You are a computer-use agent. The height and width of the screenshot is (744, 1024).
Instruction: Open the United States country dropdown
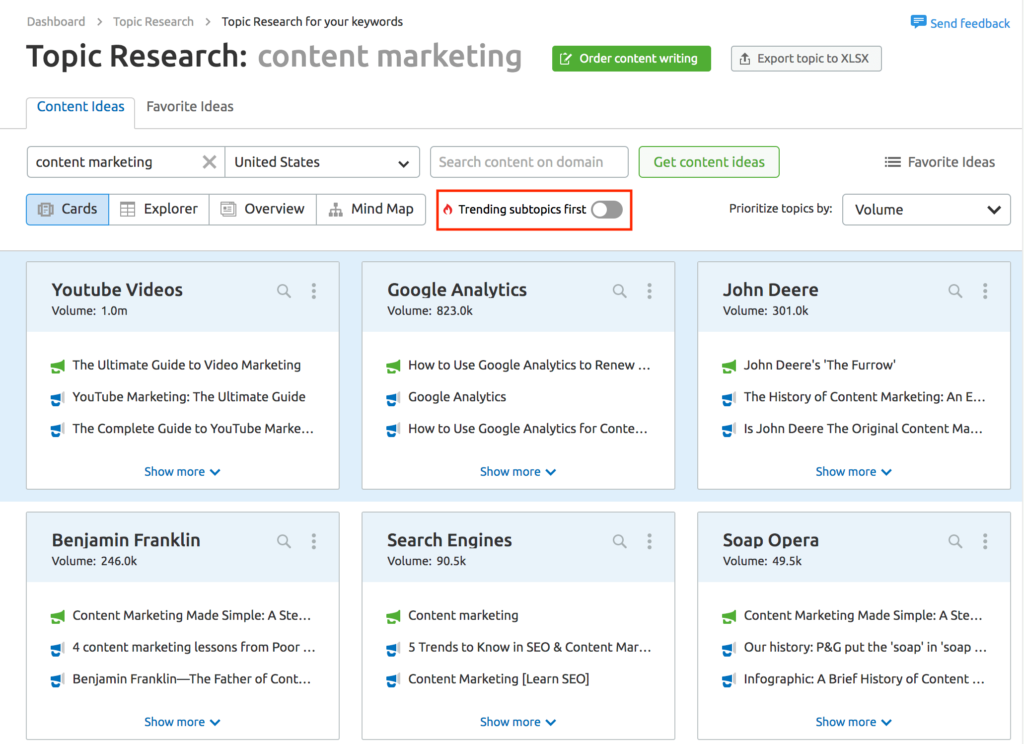[322, 162]
